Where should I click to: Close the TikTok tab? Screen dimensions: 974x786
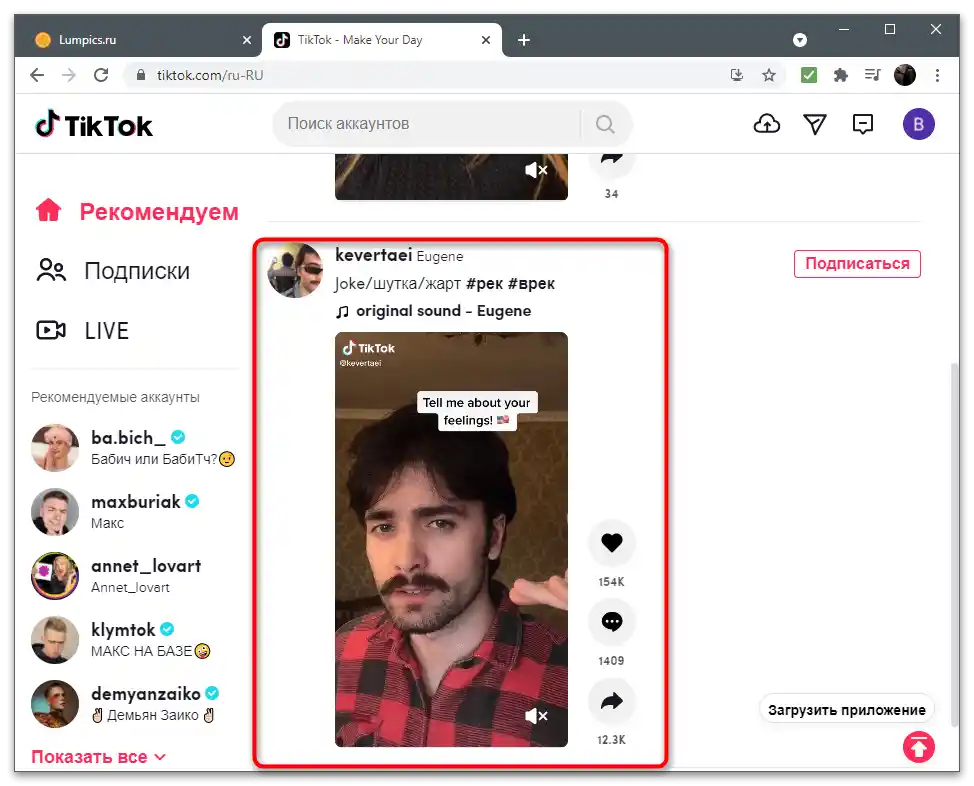(486, 40)
